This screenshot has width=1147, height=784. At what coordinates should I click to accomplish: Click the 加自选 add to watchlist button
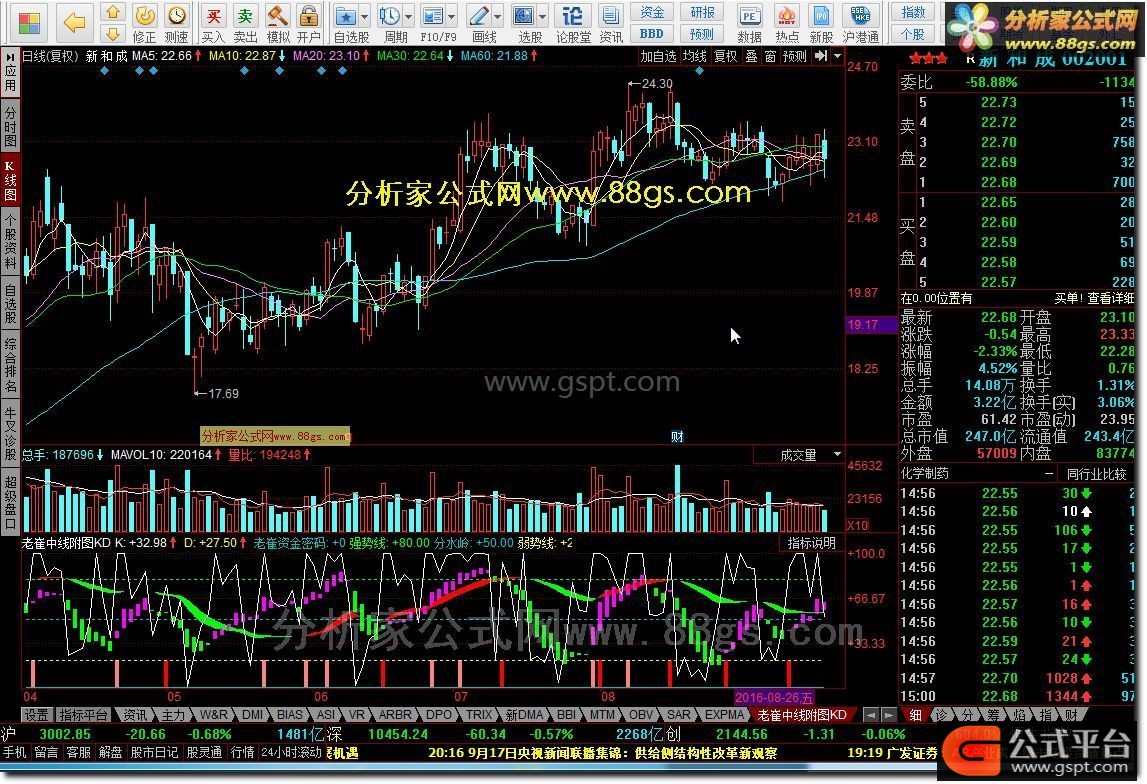pos(658,56)
